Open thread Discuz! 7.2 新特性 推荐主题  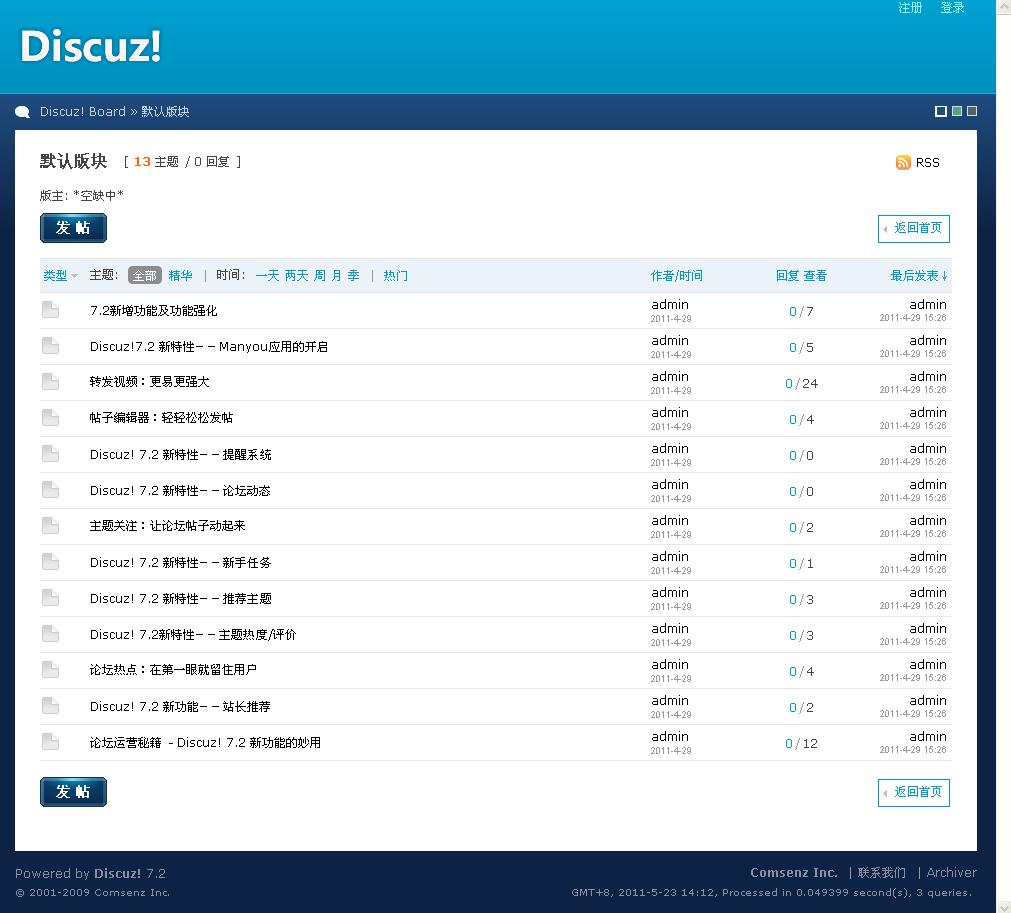tap(181, 599)
